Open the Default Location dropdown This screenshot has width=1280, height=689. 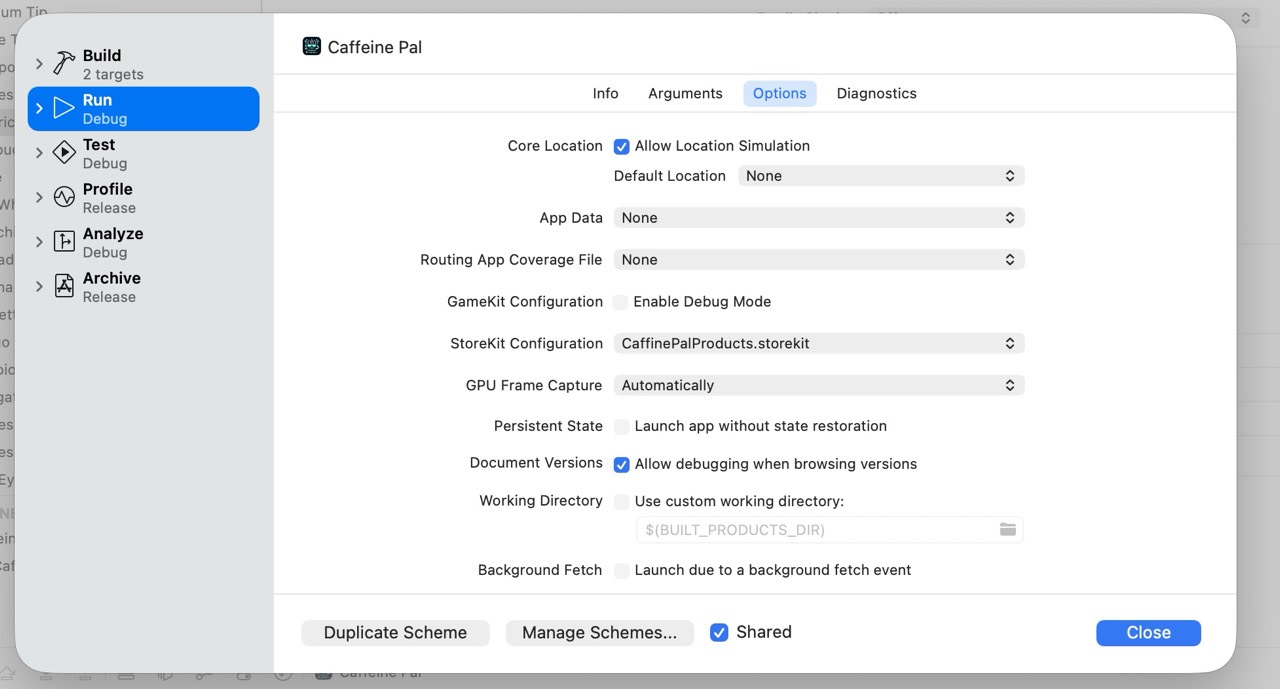[x=881, y=176]
